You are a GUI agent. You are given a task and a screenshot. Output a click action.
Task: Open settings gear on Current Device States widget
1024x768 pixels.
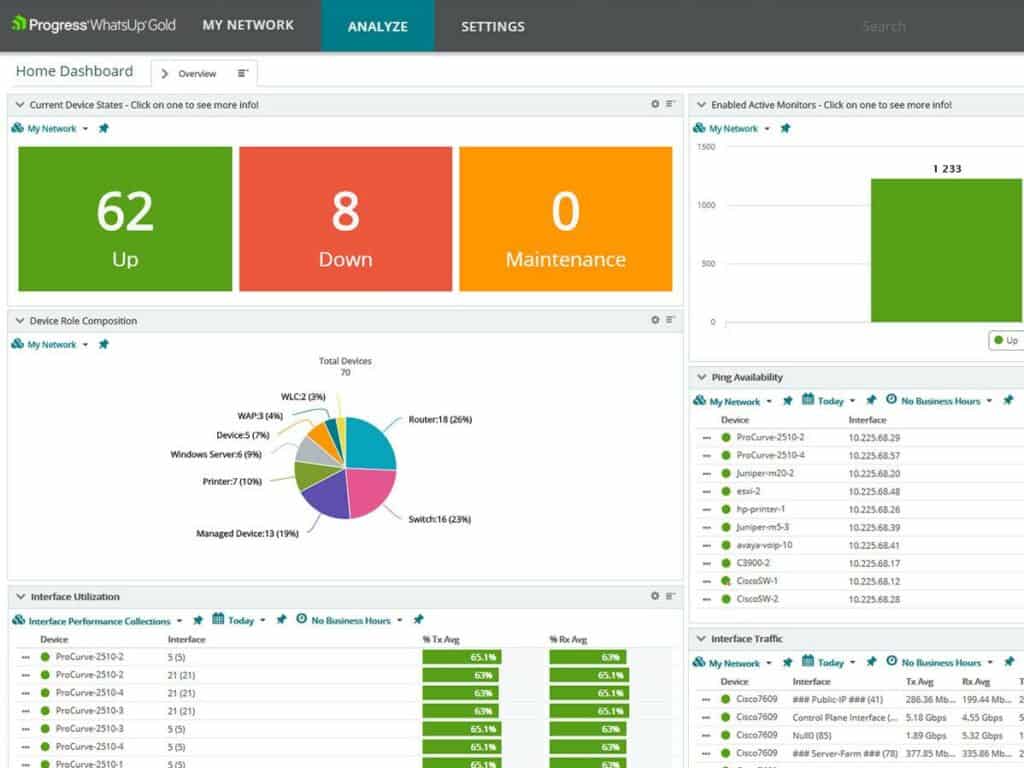tap(655, 103)
